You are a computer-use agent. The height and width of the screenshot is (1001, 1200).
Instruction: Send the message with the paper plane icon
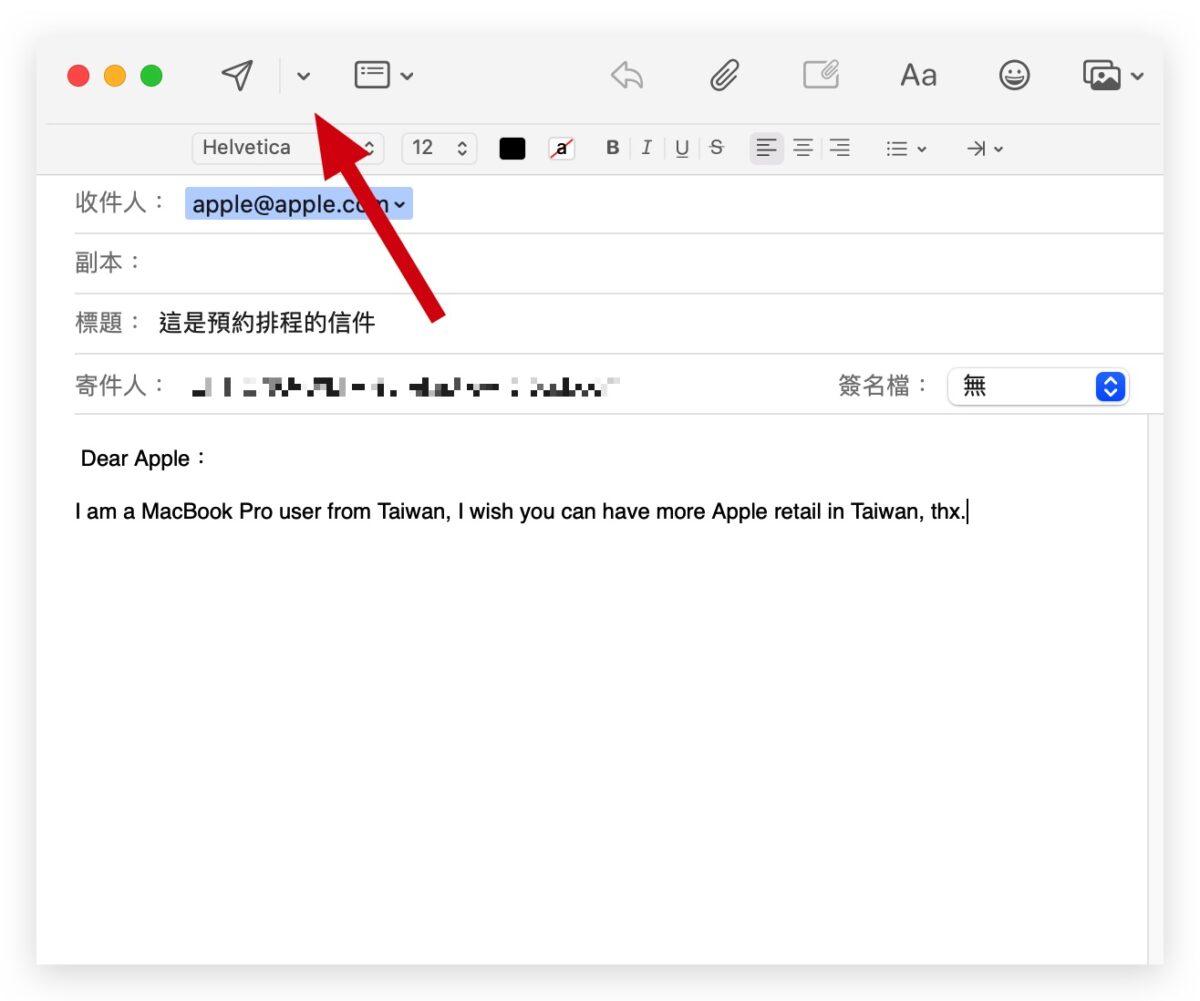(x=237, y=75)
